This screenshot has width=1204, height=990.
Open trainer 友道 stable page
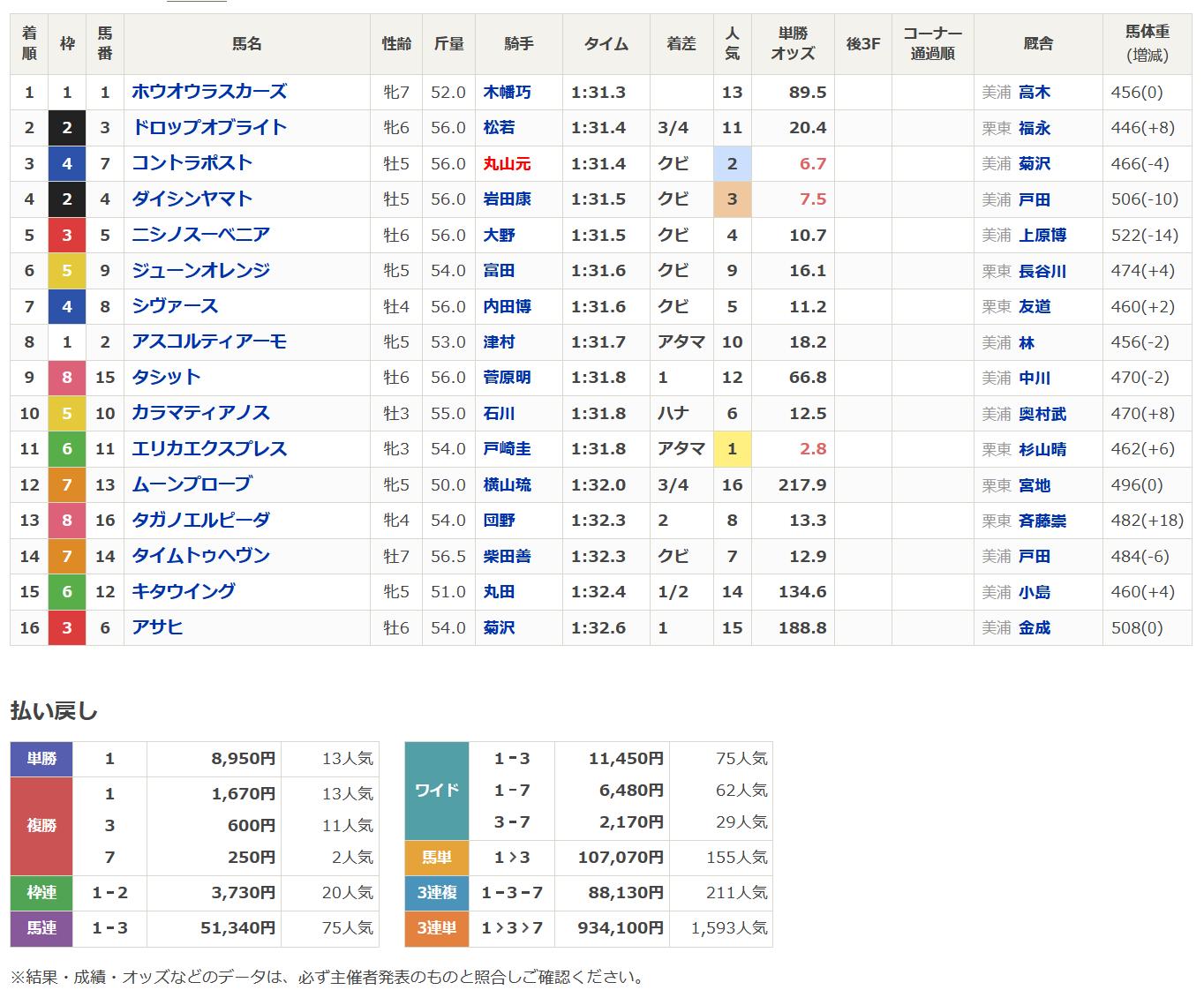coord(1034,306)
